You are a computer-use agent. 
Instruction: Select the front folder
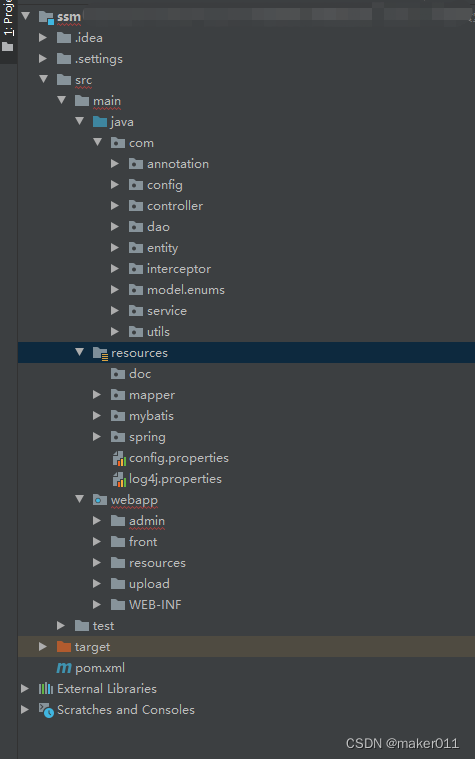[143, 542]
